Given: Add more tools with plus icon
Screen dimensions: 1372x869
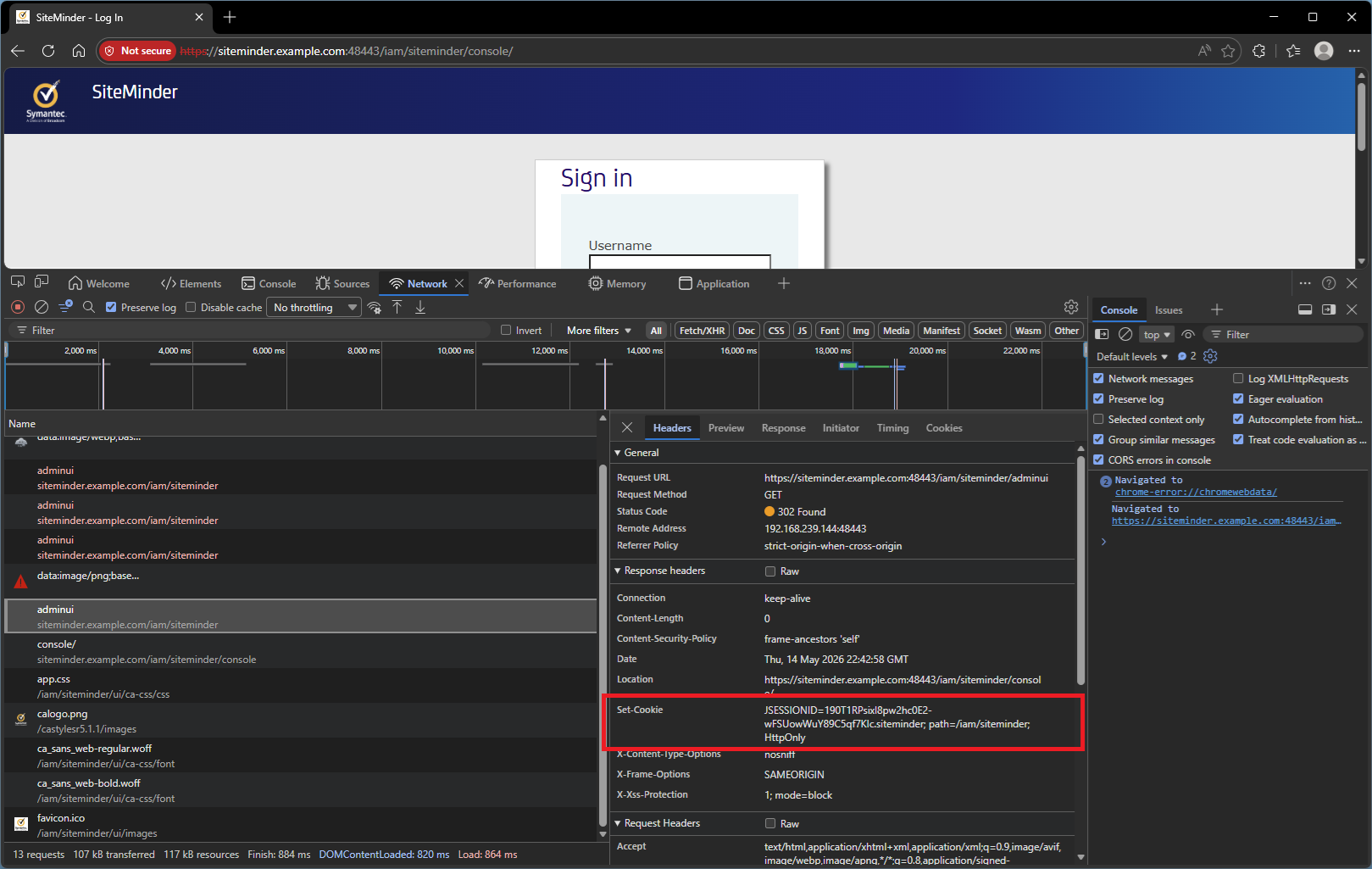Looking at the screenshot, I should point(784,283).
